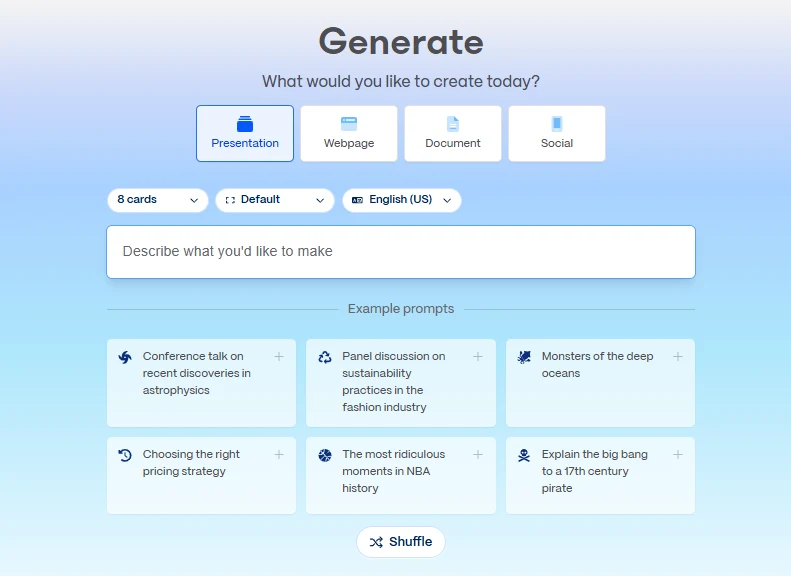Click the Presentation stacked cards icon
Viewport: 791px width, 576px height.
point(245,124)
